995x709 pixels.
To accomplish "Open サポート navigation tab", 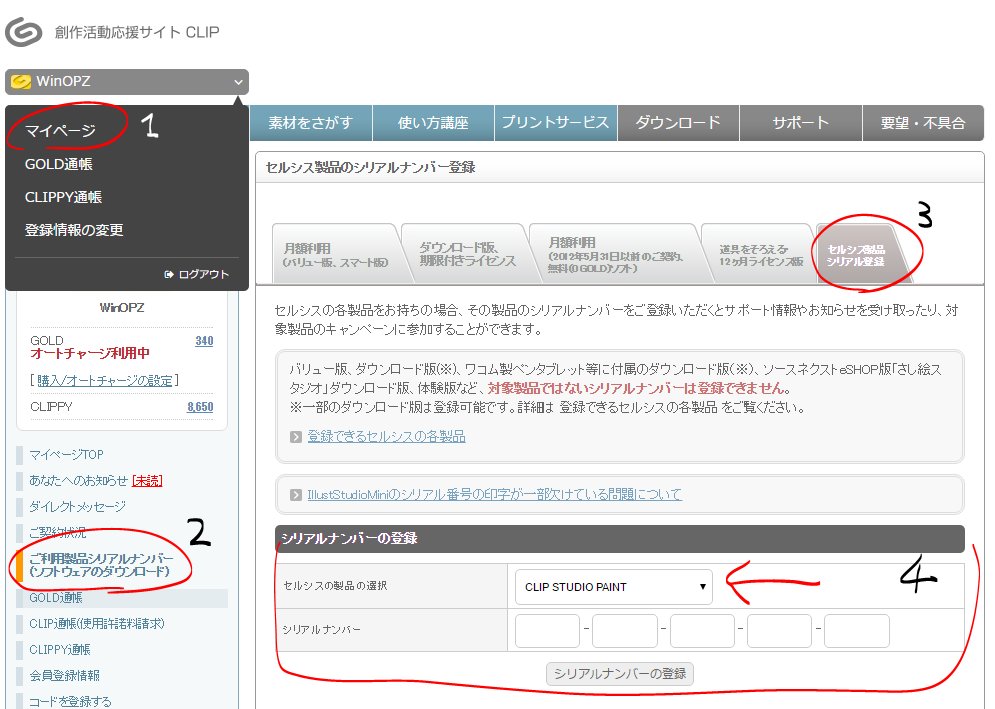I will click(x=801, y=123).
